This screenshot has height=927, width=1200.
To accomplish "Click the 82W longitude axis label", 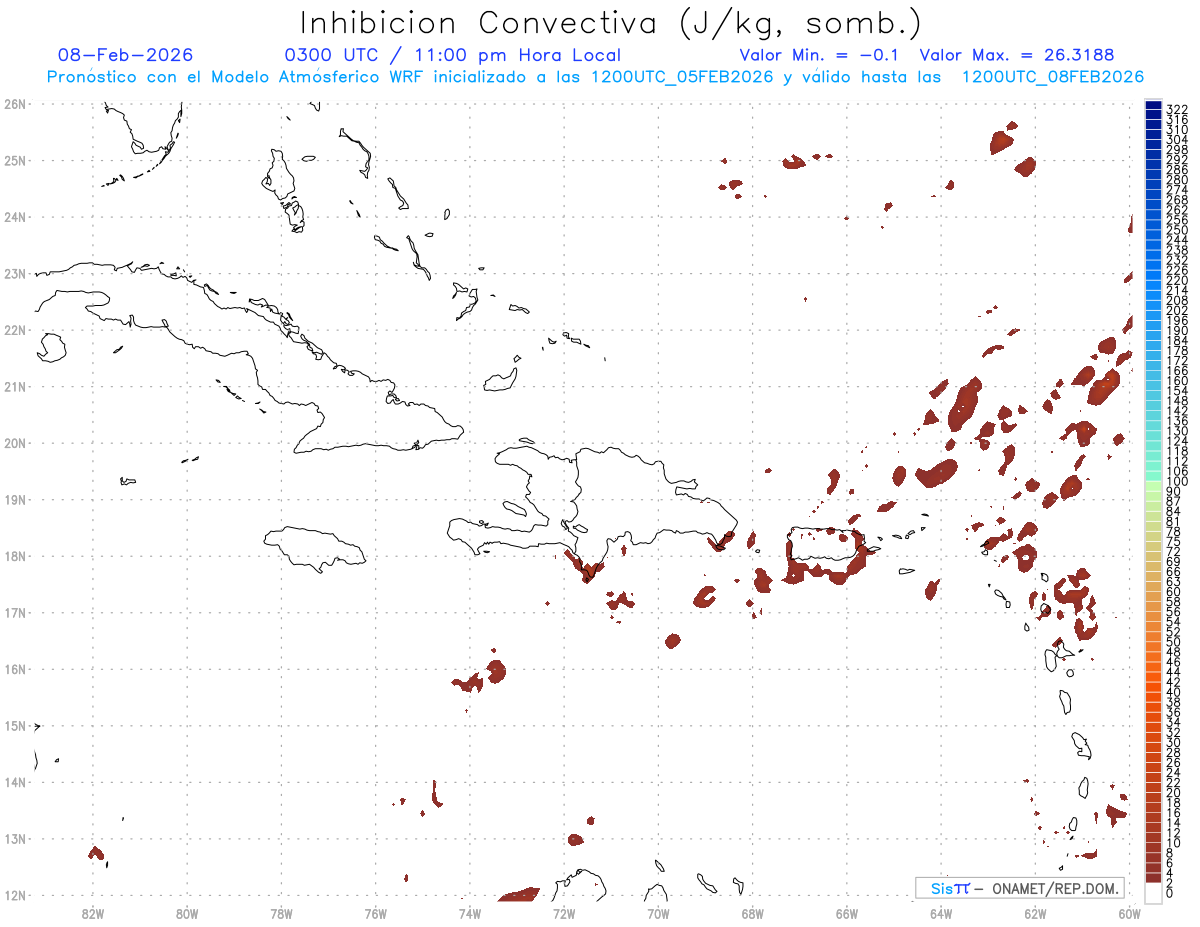I will [x=93, y=913].
